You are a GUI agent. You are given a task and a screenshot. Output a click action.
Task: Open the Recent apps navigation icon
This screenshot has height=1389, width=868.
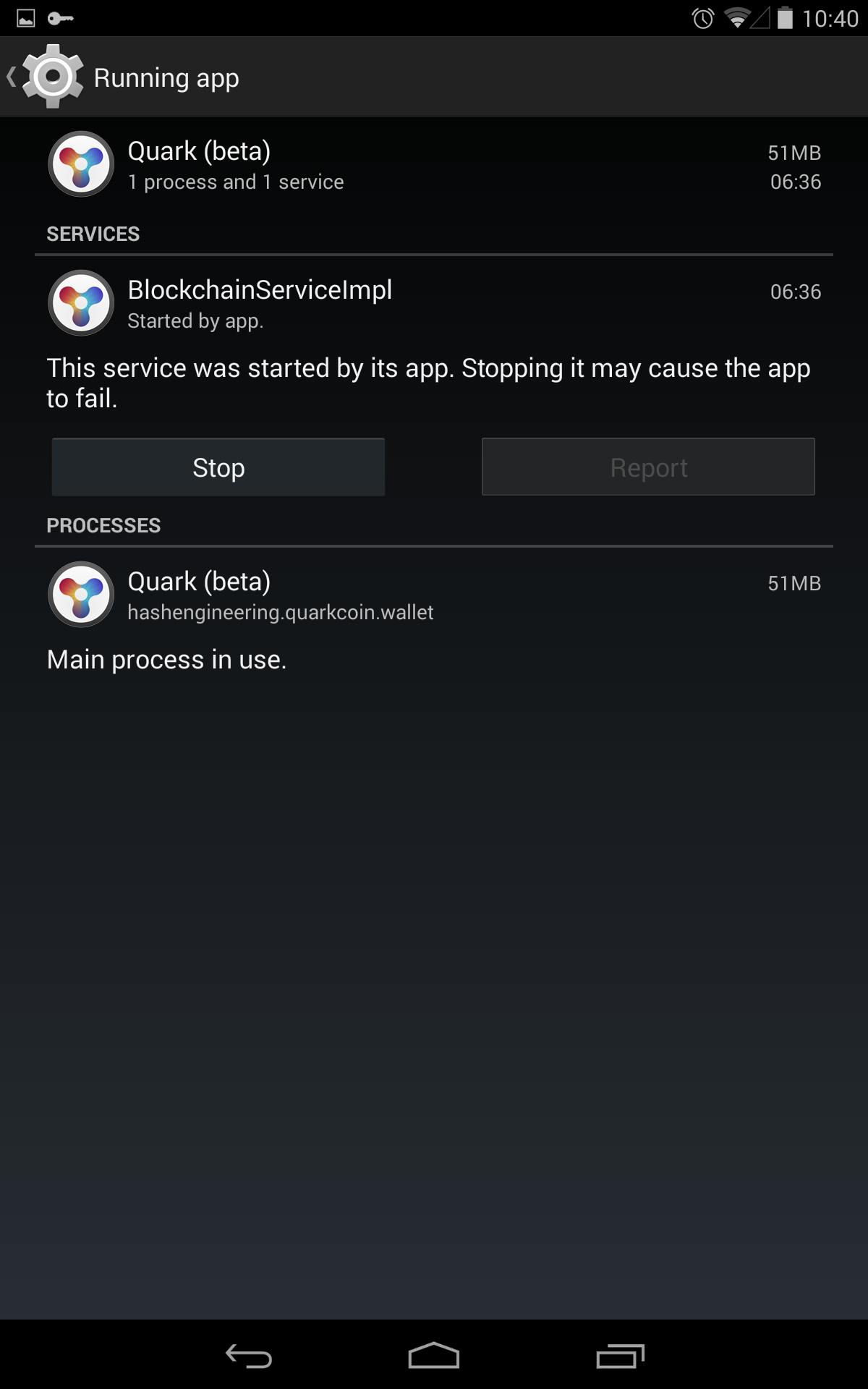click(x=620, y=1356)
